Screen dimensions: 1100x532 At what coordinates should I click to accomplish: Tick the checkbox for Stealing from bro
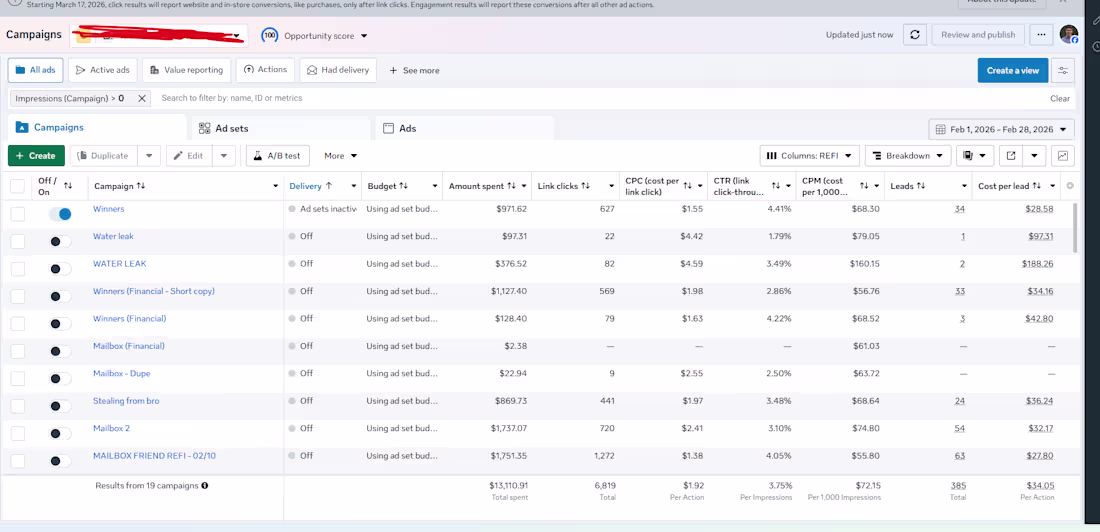tap(18, 406)
